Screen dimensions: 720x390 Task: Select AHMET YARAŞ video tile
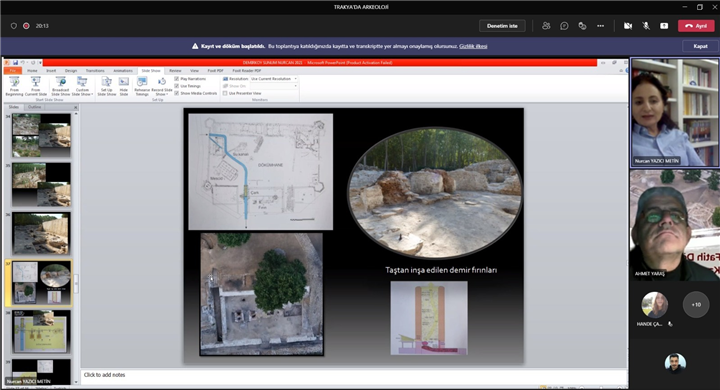pyautogui.click(x=675, y=225)
